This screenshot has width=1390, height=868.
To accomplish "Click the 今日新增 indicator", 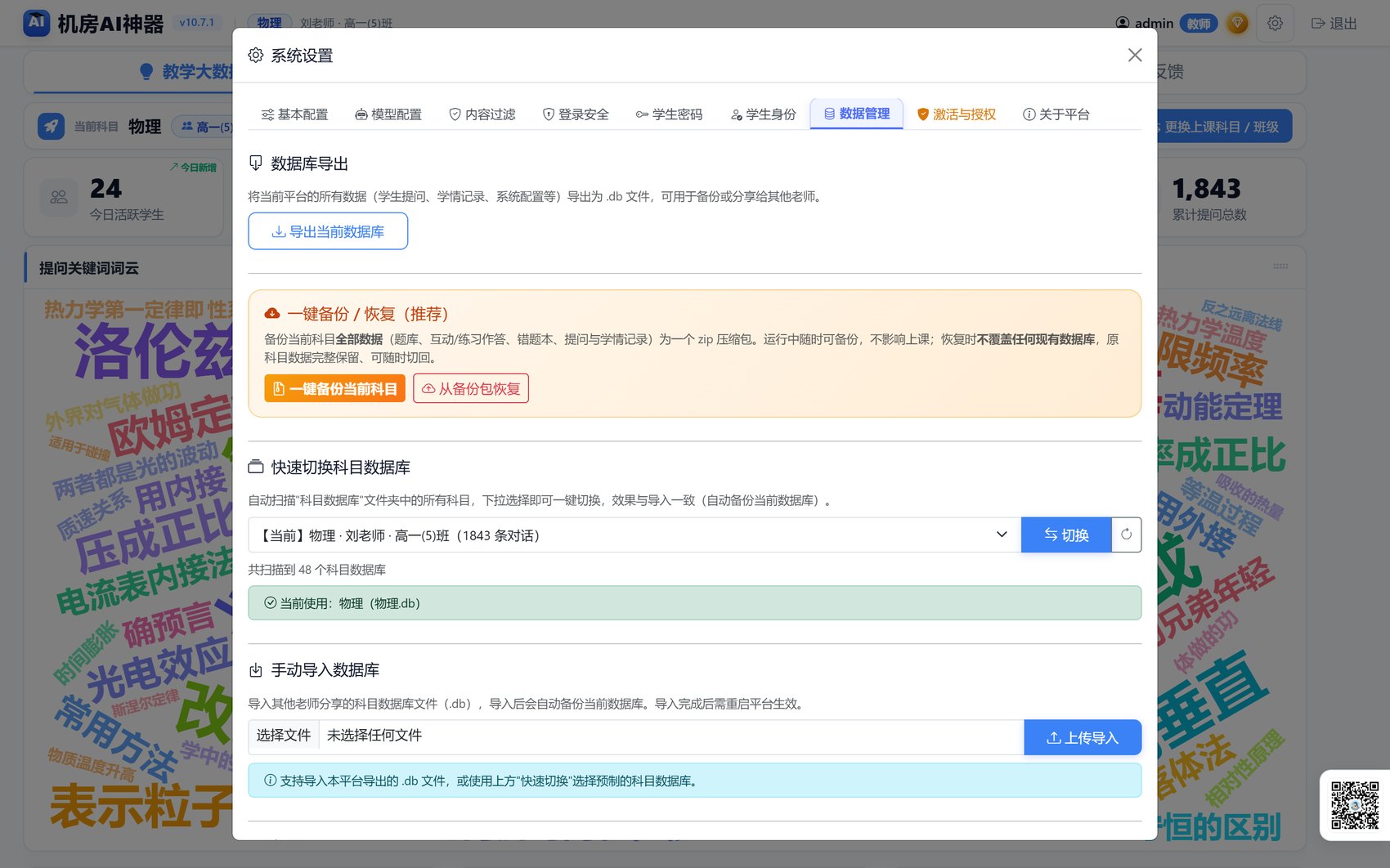I will tap(194, 168).
